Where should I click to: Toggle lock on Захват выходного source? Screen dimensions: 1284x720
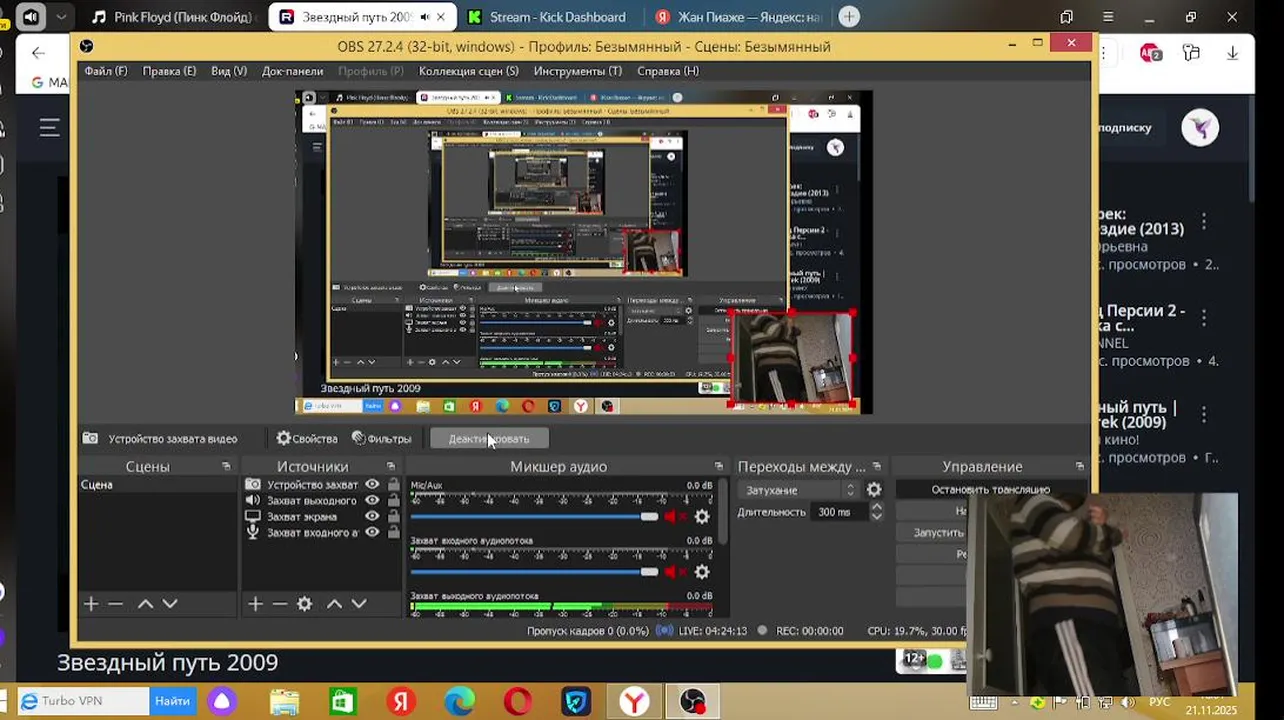(393, 500)
